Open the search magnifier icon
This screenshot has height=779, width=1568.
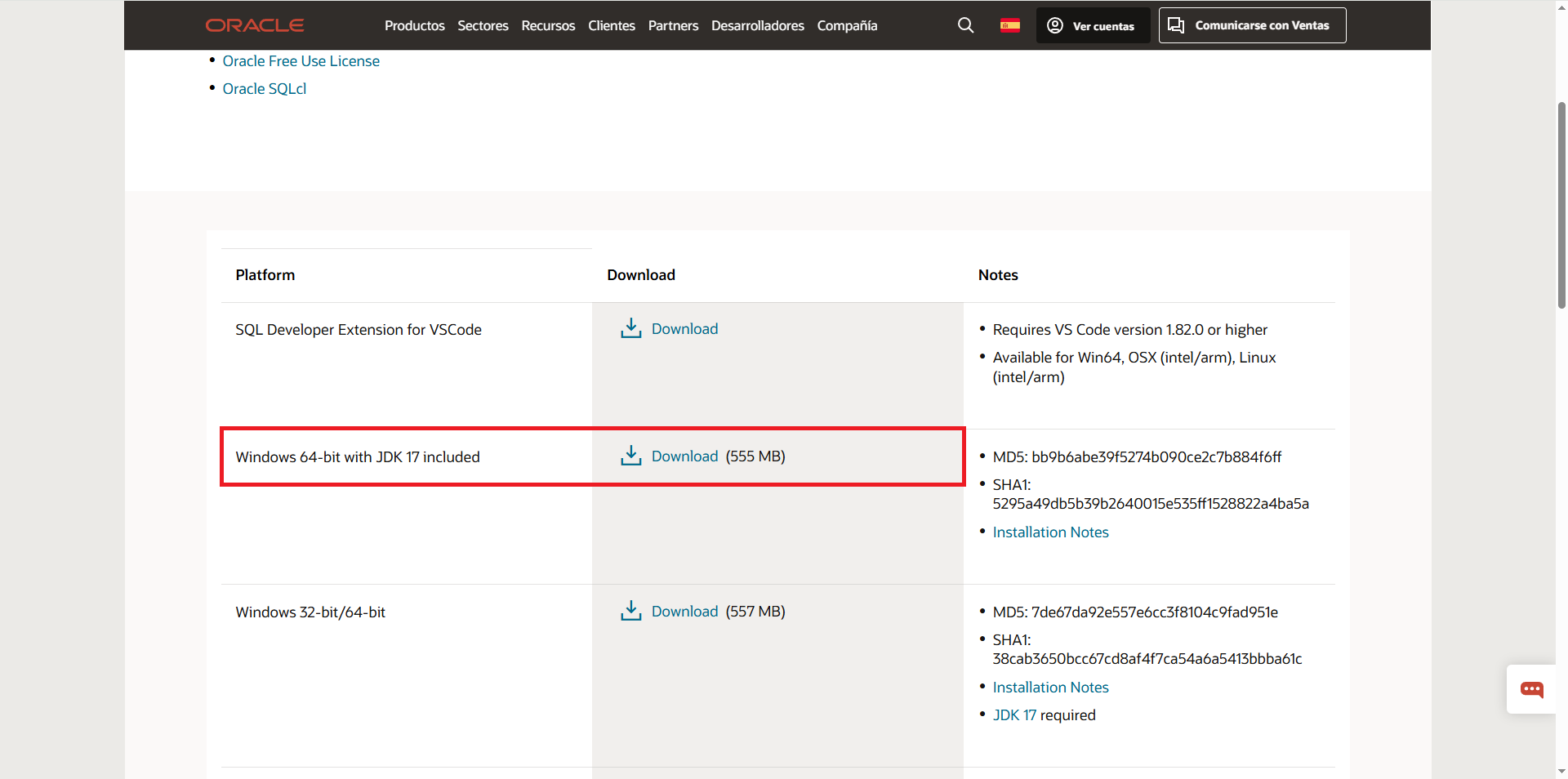(965, 25)
